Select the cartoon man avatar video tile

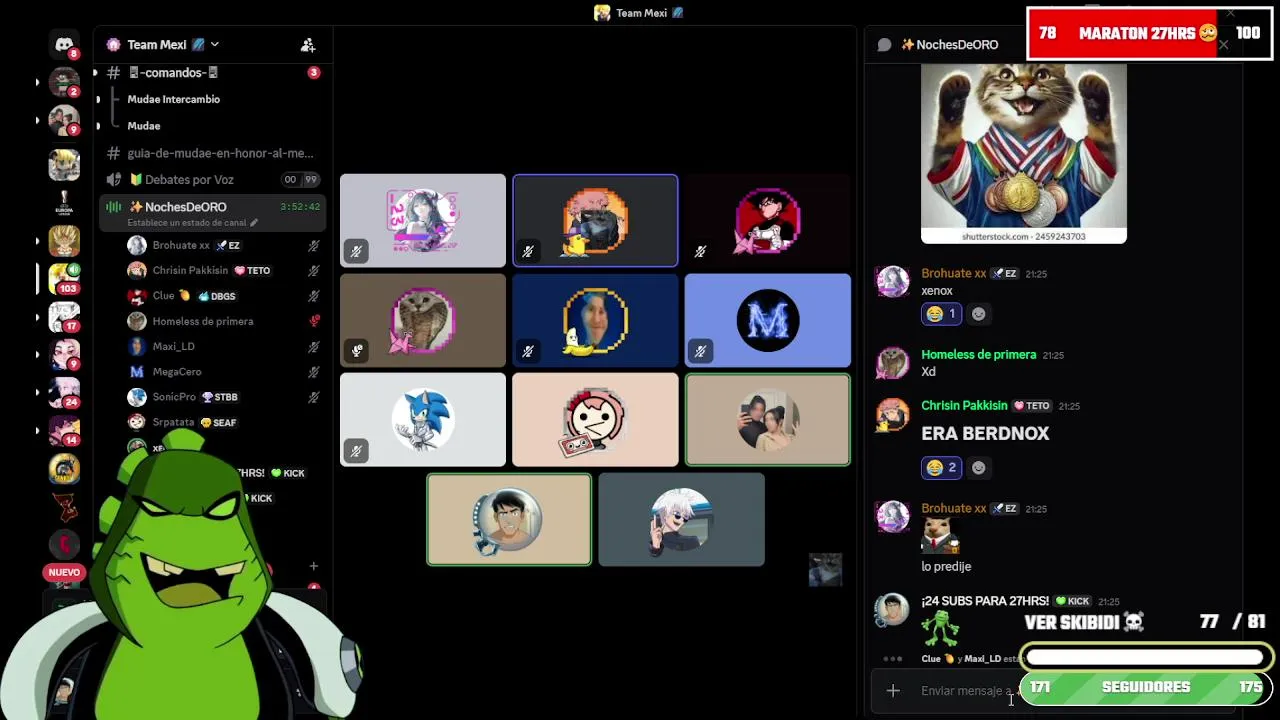click(509, 520)
